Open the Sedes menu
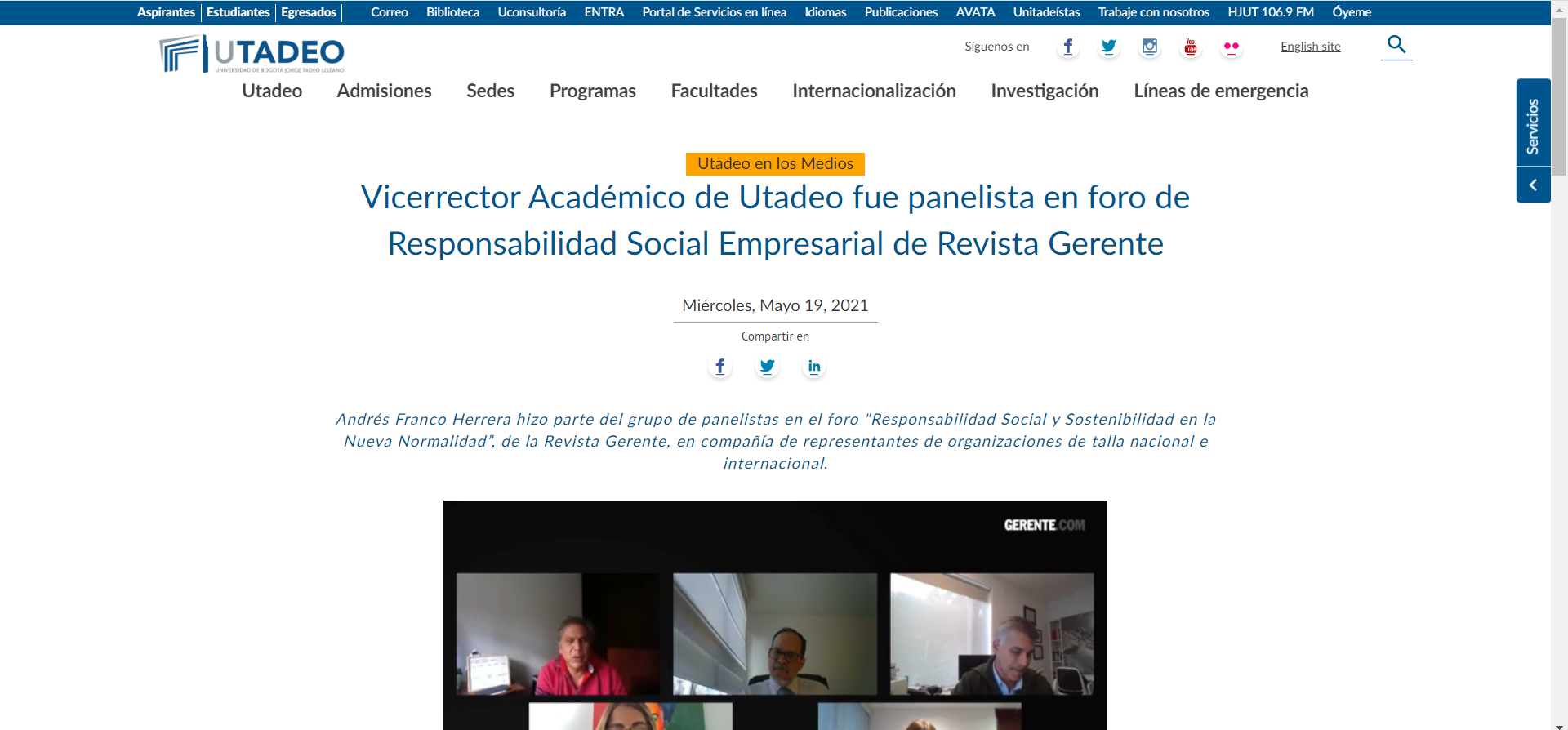This screenshot has width=1568, height=730. [491, 91]
